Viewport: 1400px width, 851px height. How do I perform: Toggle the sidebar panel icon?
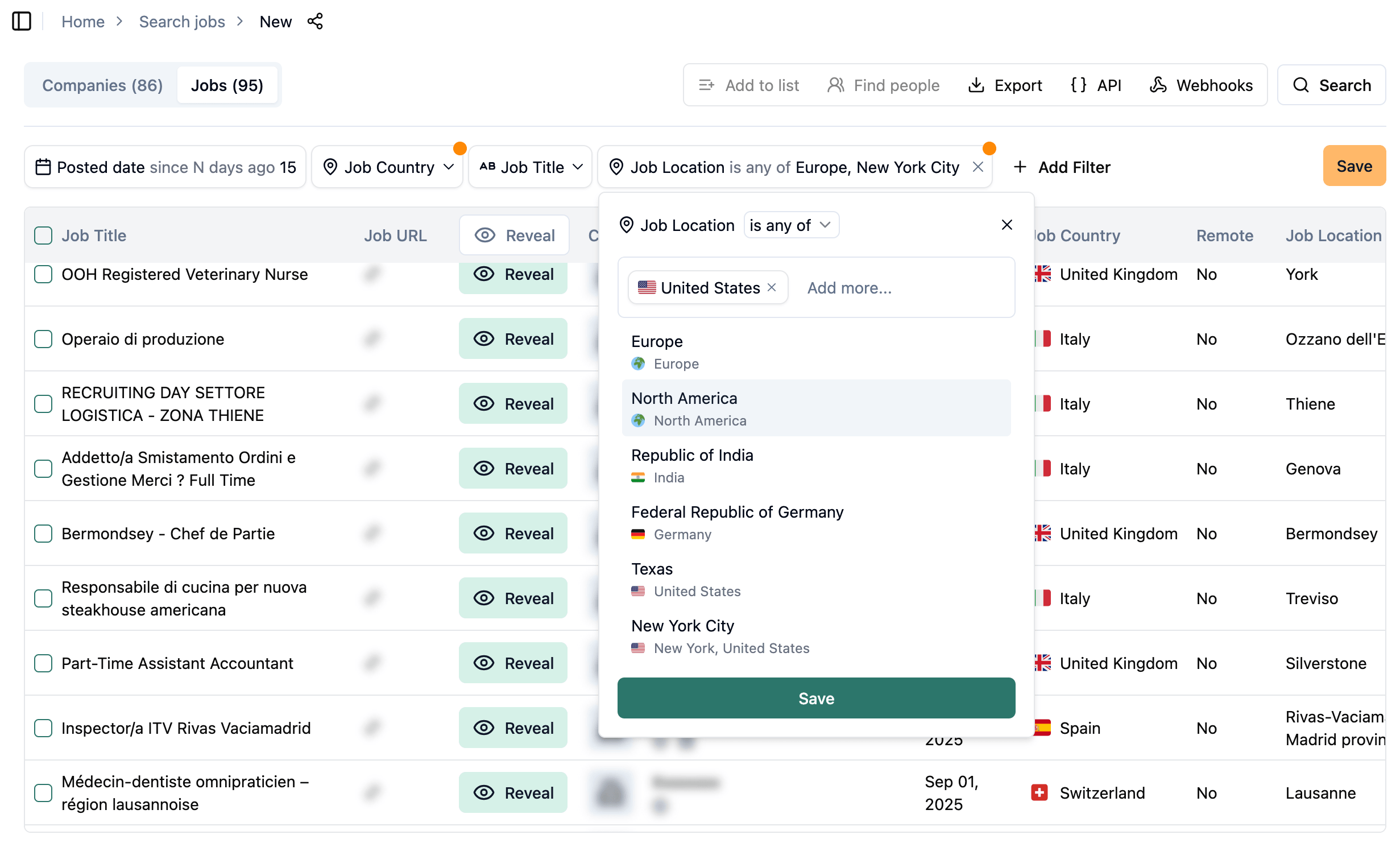(22, 22)
